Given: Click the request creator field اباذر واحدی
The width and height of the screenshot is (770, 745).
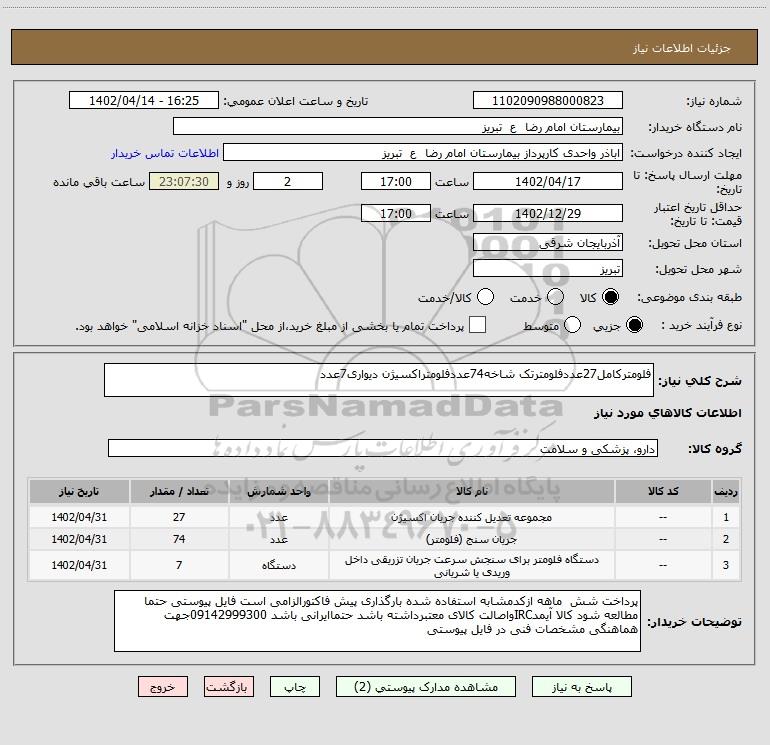Looking at the screenshot, I should coord(423,152).
